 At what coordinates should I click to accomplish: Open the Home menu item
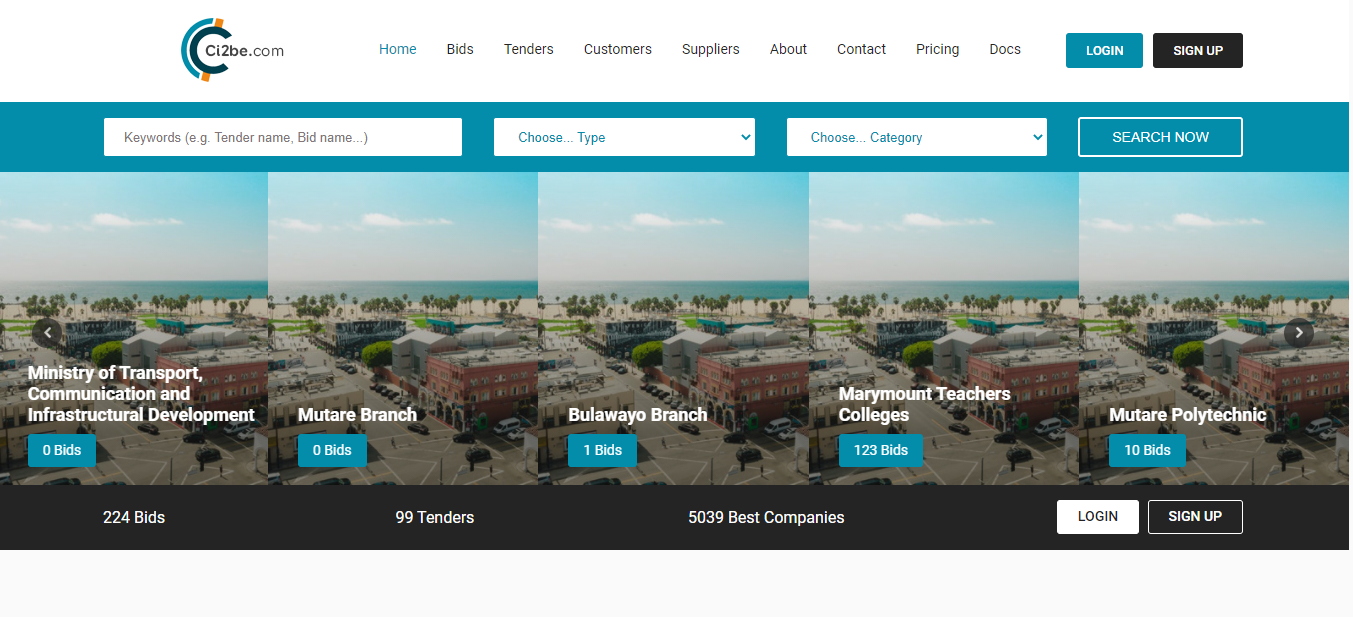(x=398, y=49)
